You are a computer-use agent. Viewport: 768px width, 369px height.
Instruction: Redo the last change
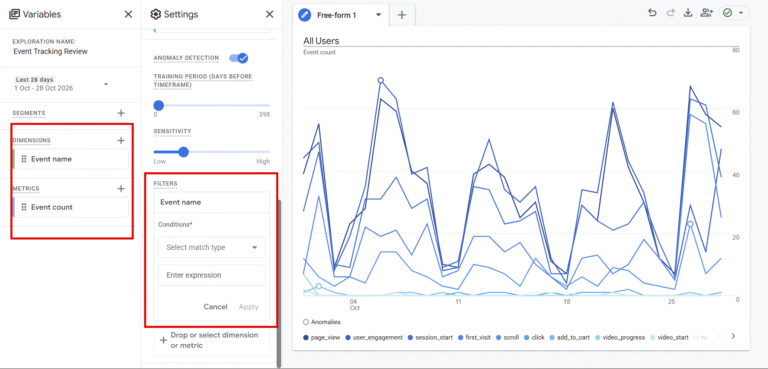coord(671,13)
